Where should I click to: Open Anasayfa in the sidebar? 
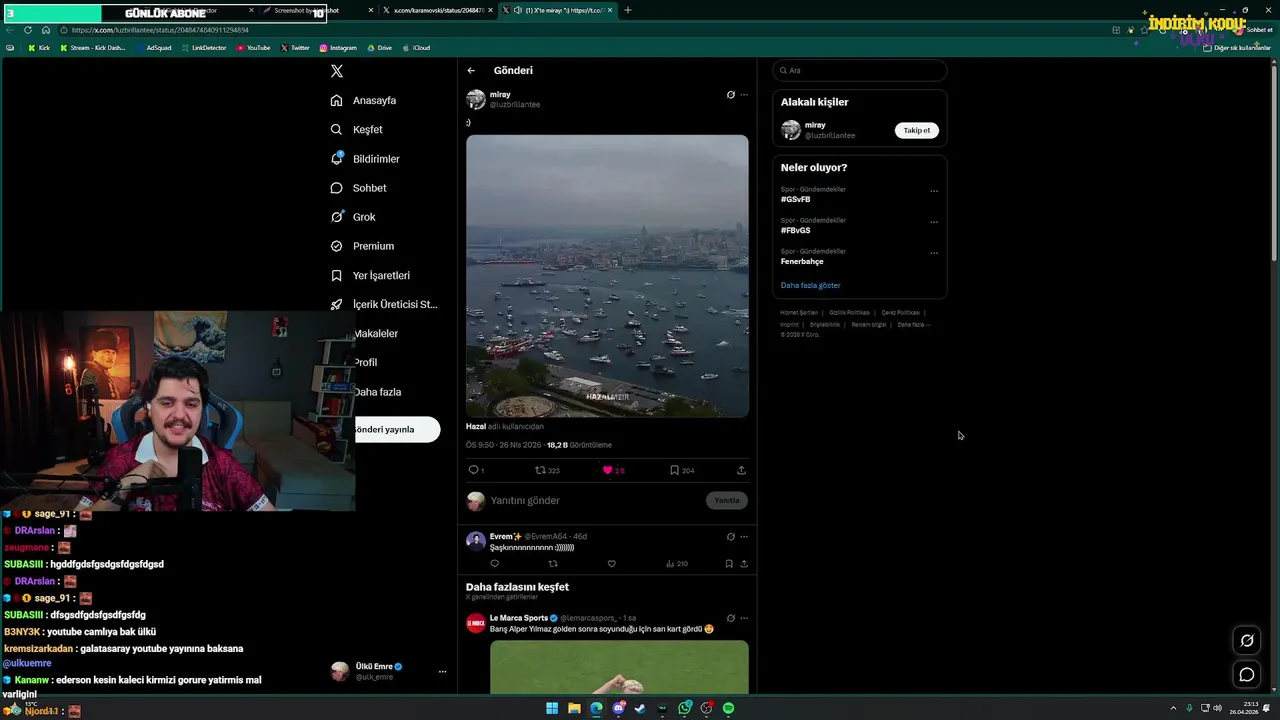click(363, 100)
